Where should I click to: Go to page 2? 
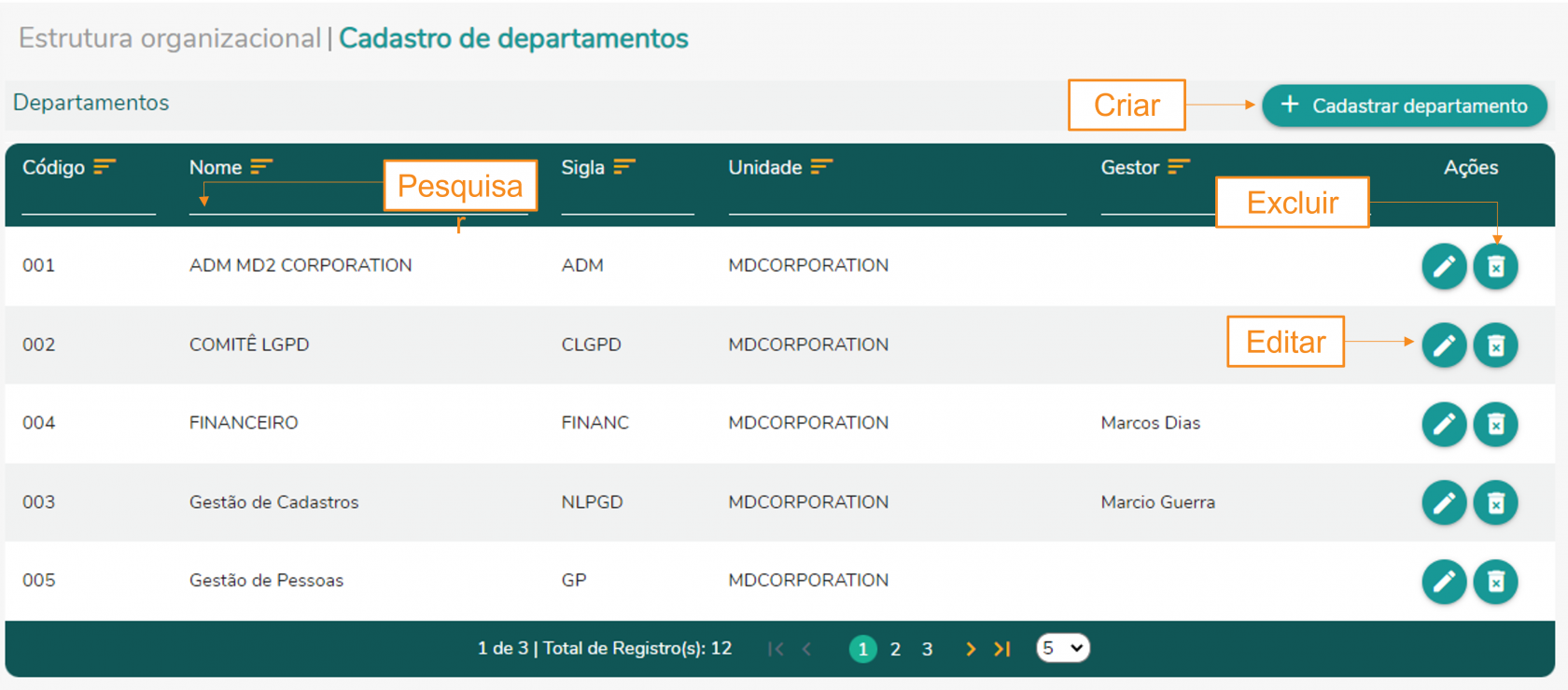[x=895, y=649]
